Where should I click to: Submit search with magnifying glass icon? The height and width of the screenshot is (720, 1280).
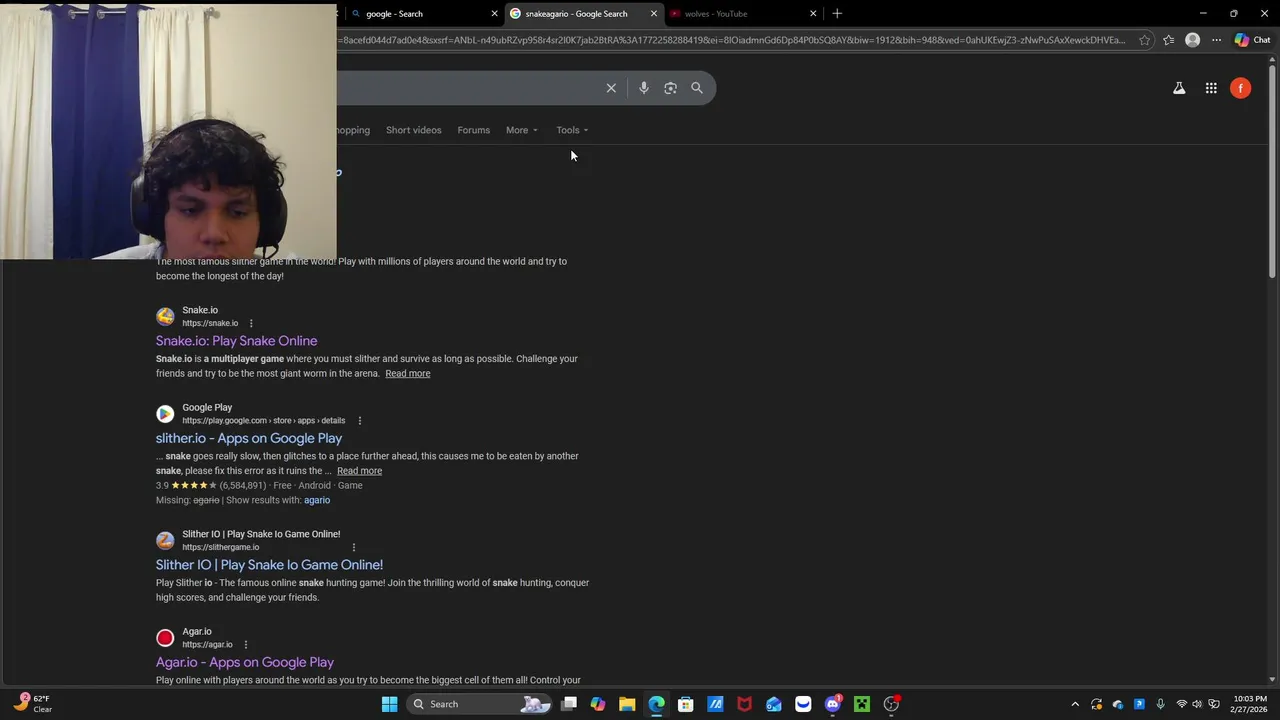point(697,88)
